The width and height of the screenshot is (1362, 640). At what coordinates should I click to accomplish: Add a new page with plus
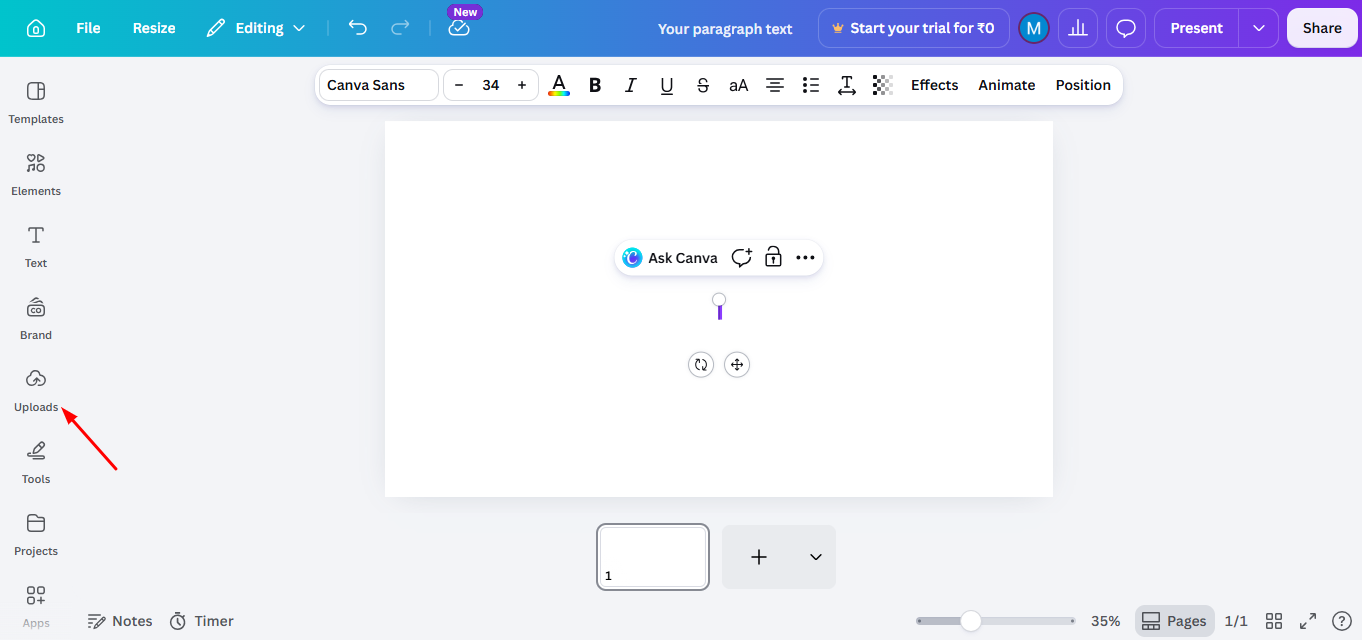[x=759, y=557]
